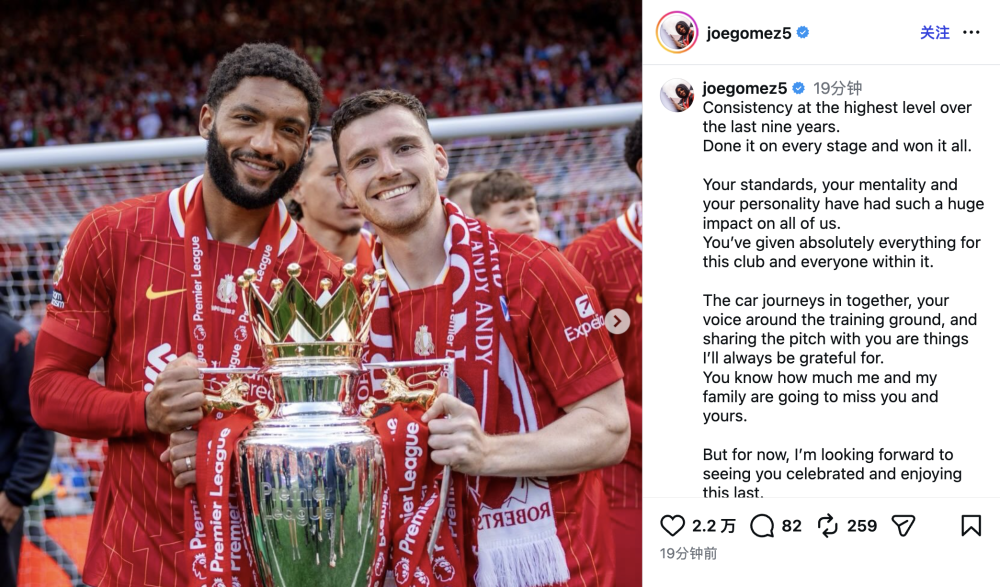Viewport: 1000px width, 587px height.
Task: Click the 19分钟前 timestamp at bottom
Action: [688, 553]
